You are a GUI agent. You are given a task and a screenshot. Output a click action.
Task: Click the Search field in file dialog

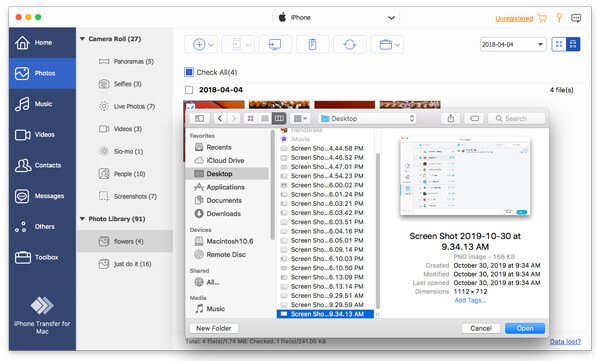coord(516,118)
